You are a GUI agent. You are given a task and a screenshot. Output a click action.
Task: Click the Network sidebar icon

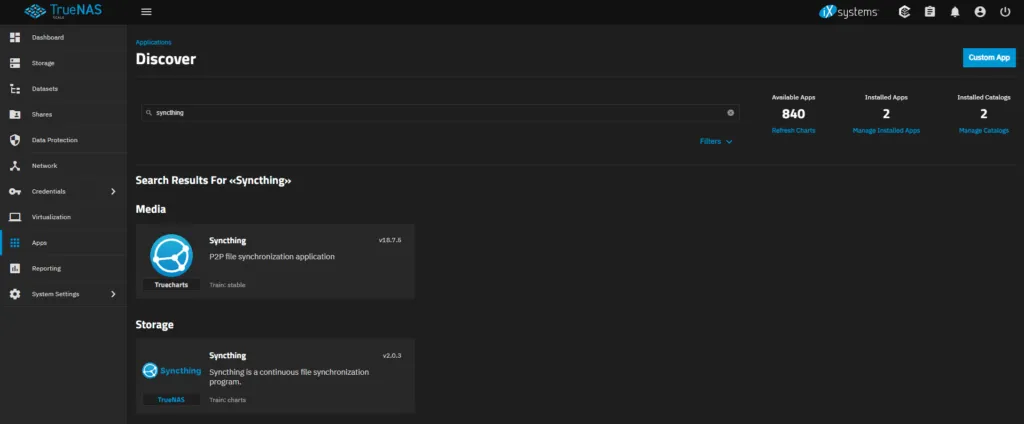(x=15, y=166)
